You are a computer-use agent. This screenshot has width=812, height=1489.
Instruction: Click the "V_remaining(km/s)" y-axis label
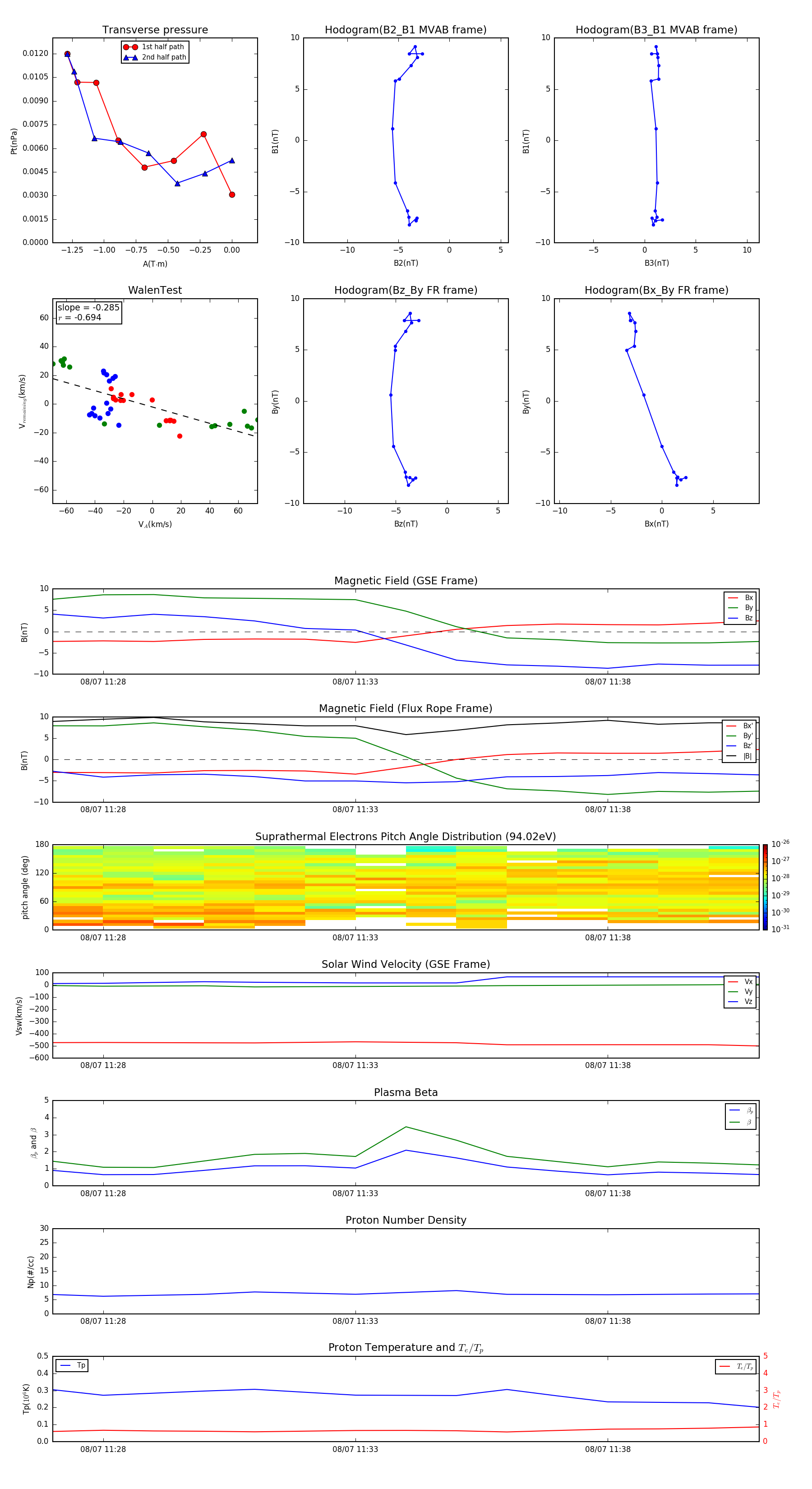[x=22, y=401]
